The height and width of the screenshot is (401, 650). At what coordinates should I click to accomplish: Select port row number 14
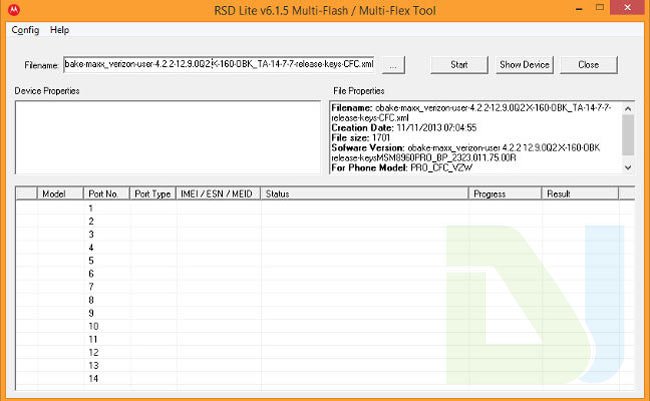325,379
